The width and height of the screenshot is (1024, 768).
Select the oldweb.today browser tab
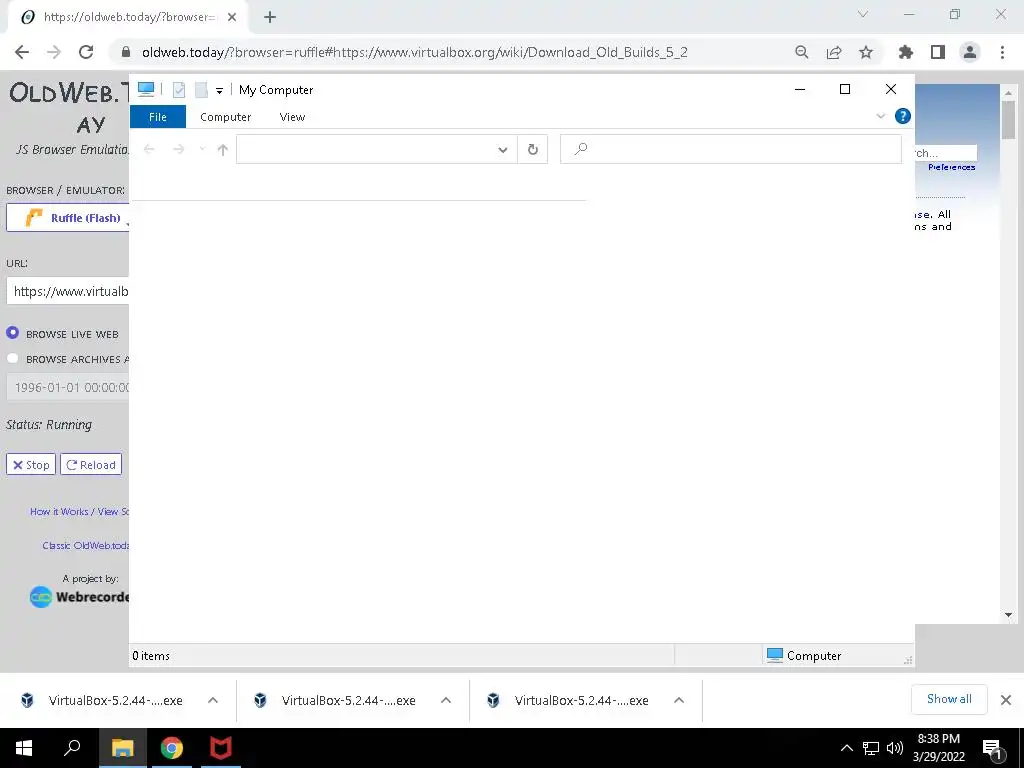(x=128, y=17)
